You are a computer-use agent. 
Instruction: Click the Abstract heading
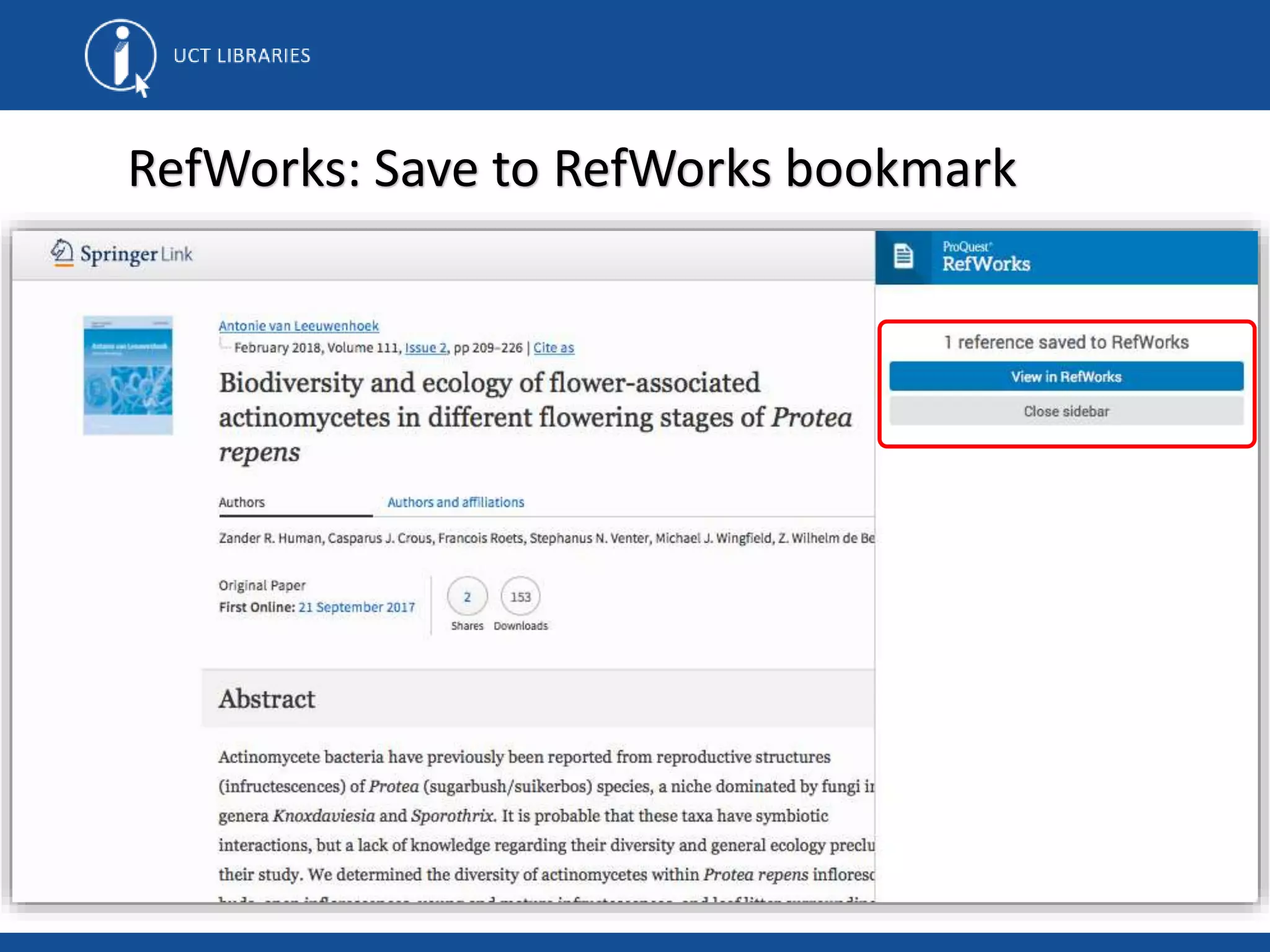267,699
